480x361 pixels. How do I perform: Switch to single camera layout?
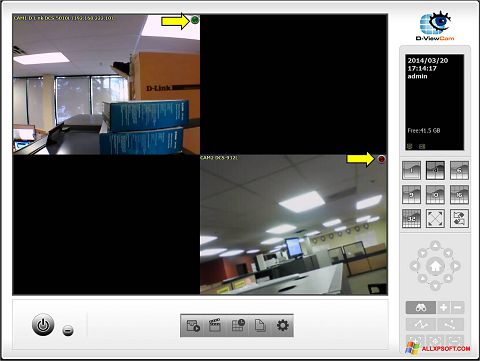pos(411,170)
